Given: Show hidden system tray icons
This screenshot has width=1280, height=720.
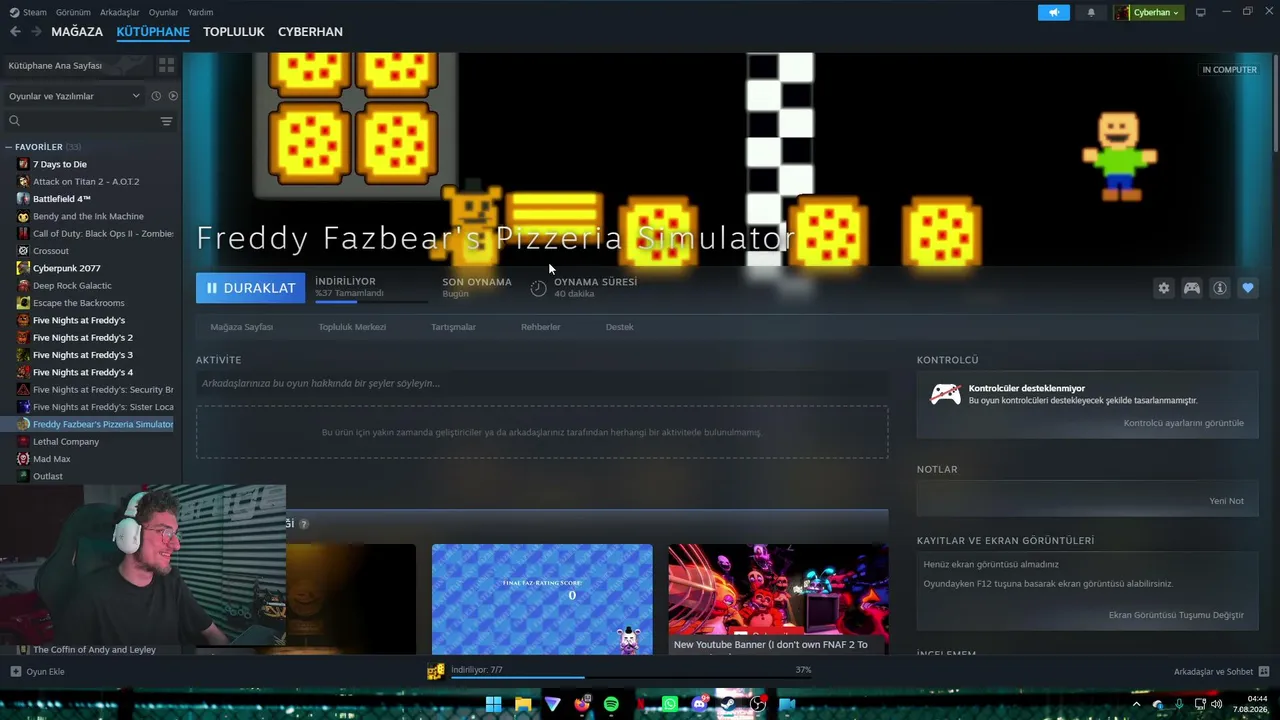Looking at the screenshot, I should pos(1136,704).
